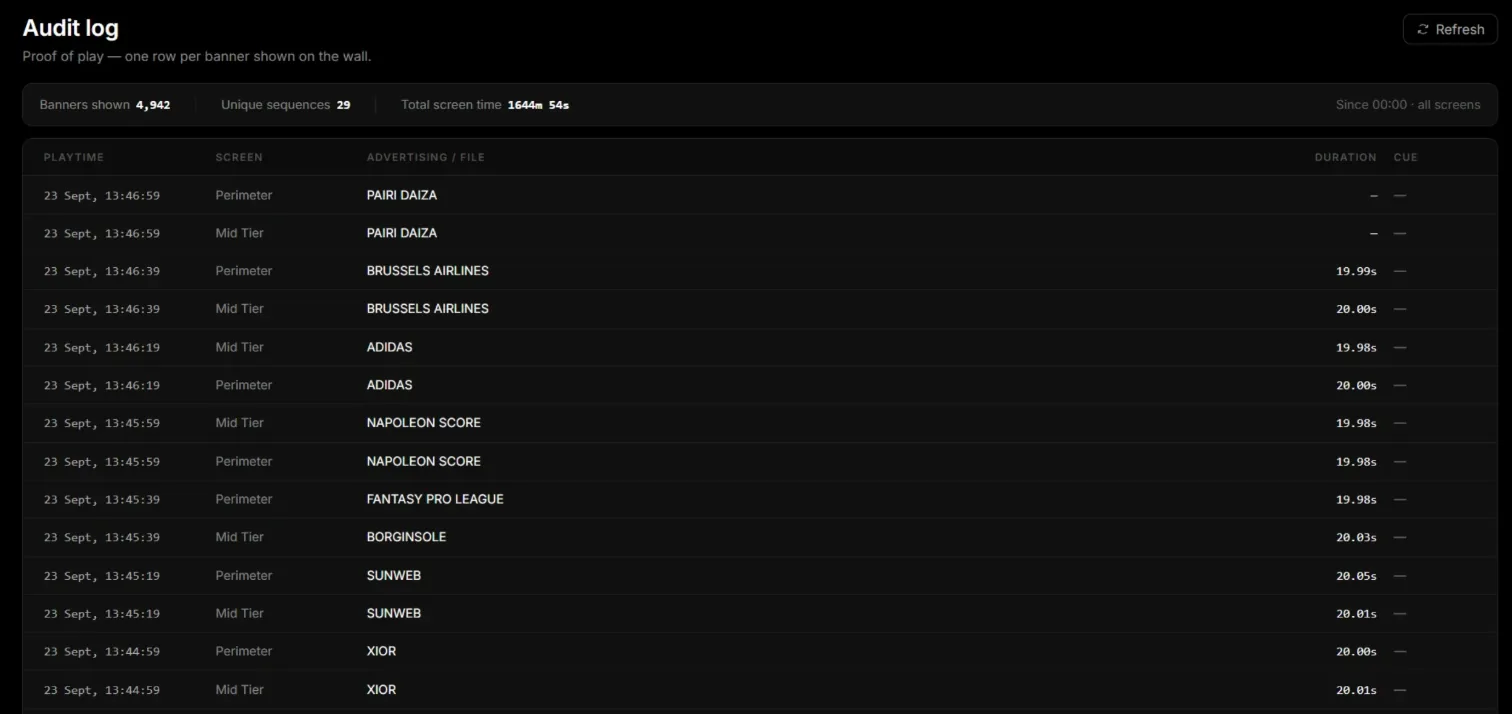Image resolution: width=1512 pixels, height=714 pixels.
Task: Click the 20.00s duration in ADIDAS Perimeter row
Action: click(1356, 385)
